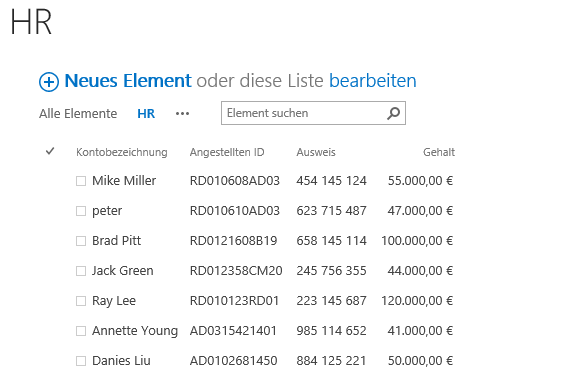Open Kontobezeichnung column header menu
The width and height of the screenshot is (565, 378).
pyautogui.click(x=122, y=152)
